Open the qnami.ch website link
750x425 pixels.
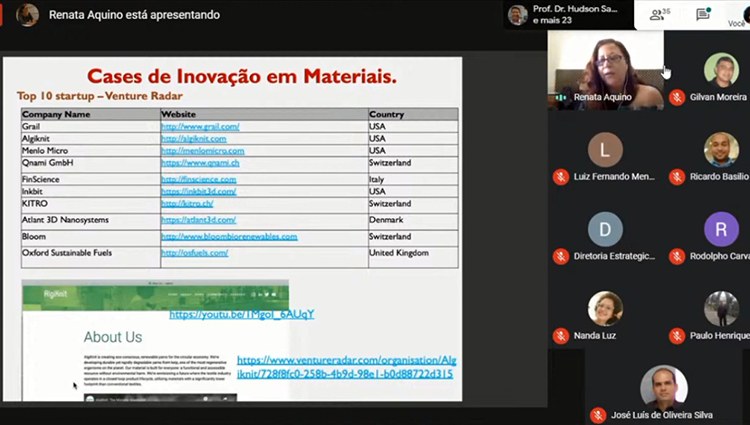click(200, 163)
